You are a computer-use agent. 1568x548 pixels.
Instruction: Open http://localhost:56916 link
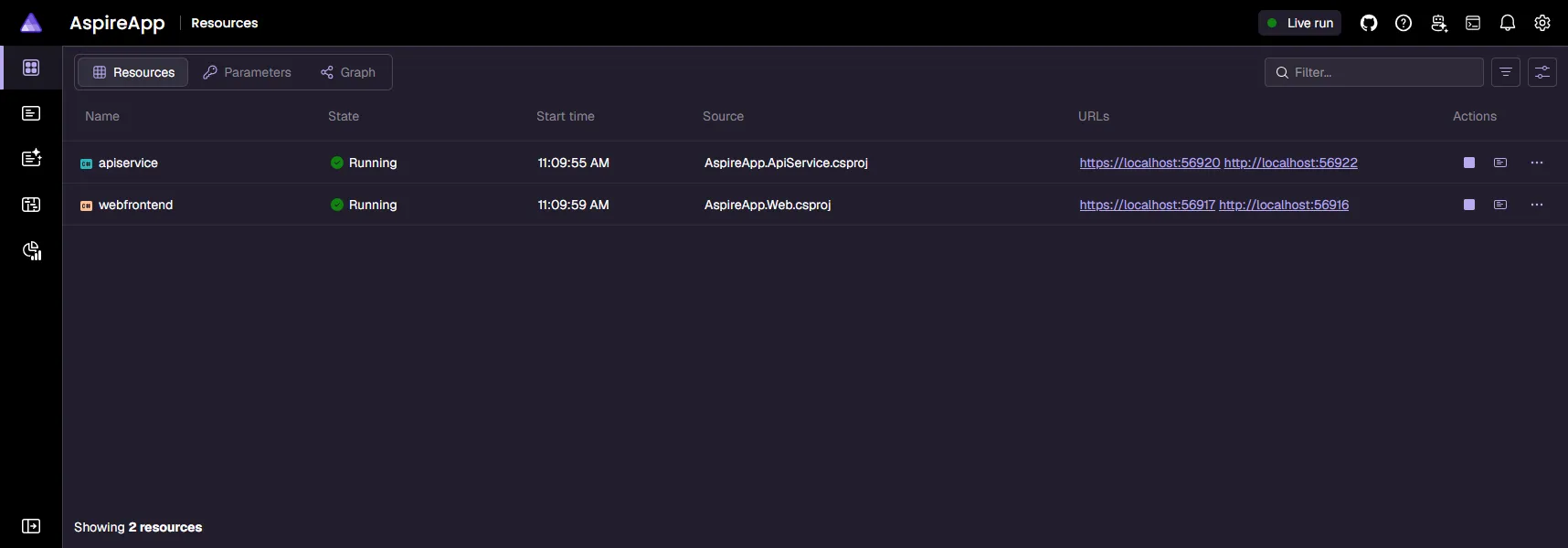point(1284,205)
